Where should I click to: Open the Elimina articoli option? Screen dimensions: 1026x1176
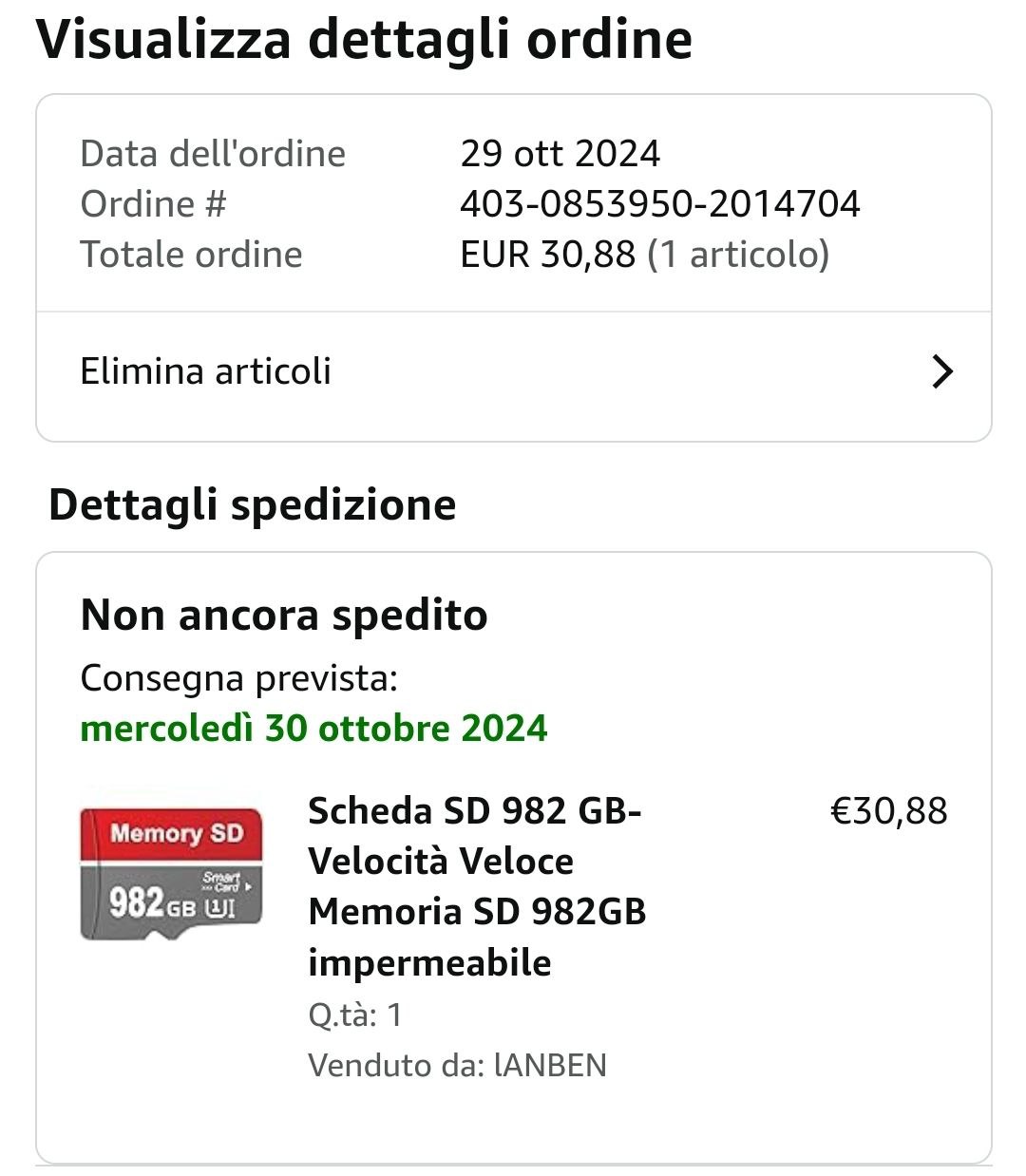click(x=205, y=371)
